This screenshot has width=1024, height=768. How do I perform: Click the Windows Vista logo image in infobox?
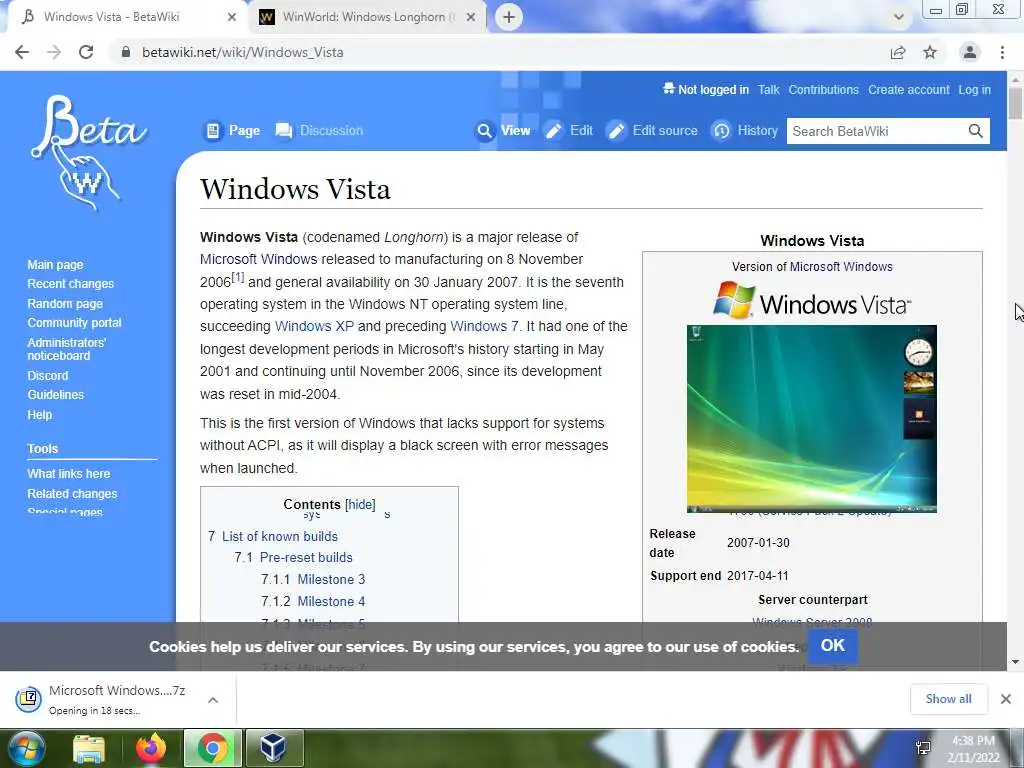pyautogui.click(x=812, y=301)
